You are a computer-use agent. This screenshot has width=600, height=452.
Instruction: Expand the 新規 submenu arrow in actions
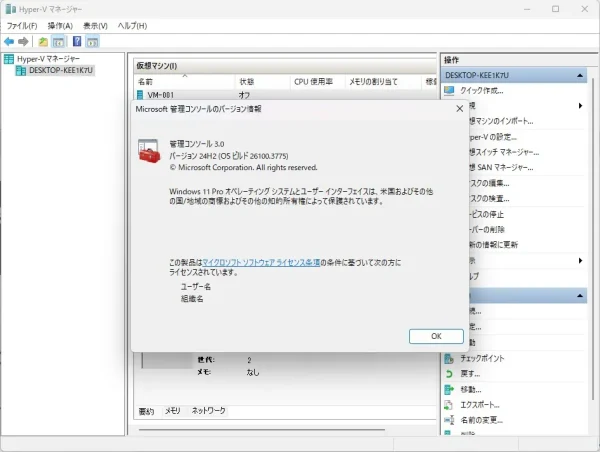click(x=580, y=106)
